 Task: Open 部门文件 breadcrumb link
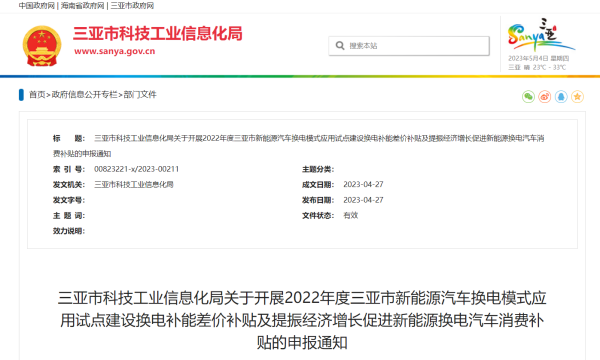click(x=140, y=94)
